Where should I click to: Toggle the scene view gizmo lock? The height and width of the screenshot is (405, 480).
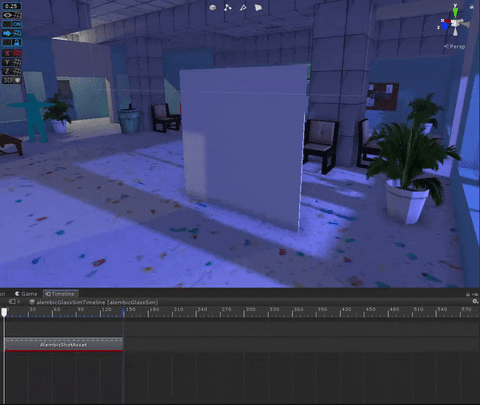coord(471,6)
